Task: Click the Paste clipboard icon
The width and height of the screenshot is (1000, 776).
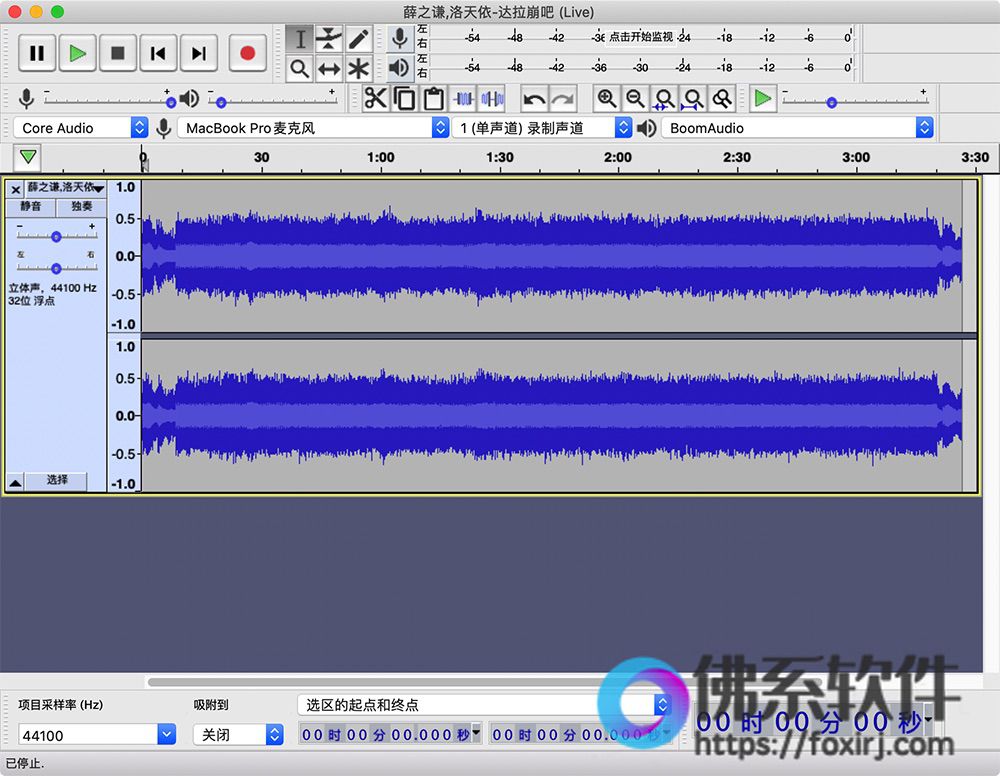Action: tap(434, 99)
